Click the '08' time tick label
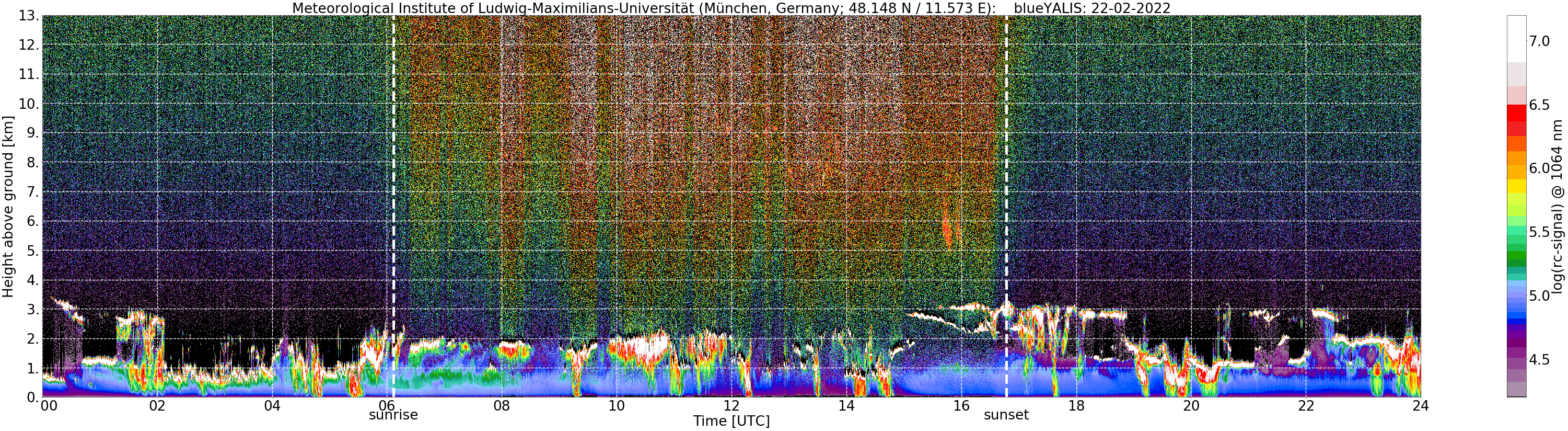Image resolution: width=1568 pixels, height=431 pixels. 502,405
